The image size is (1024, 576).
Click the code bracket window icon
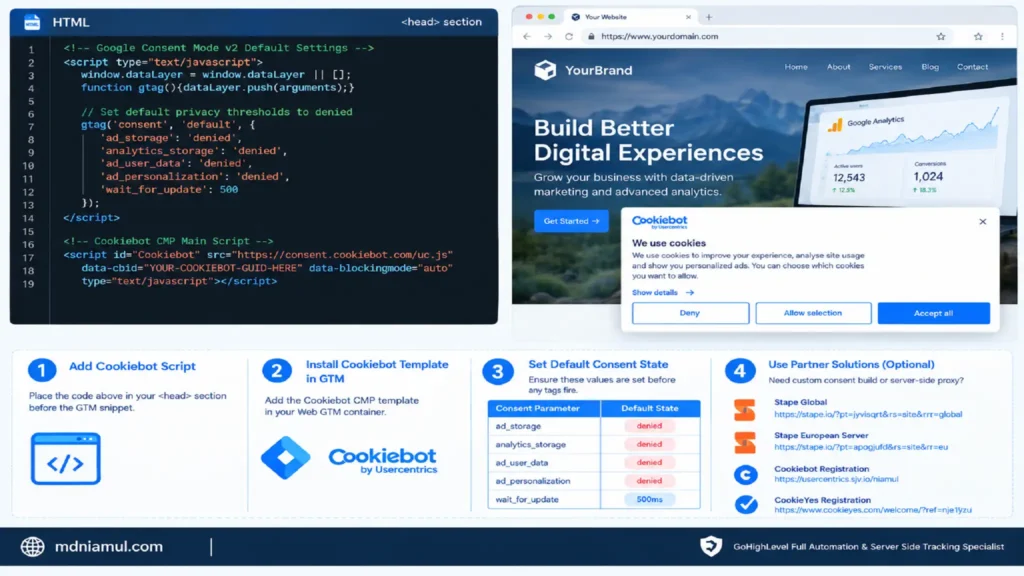tap(65, 458)
